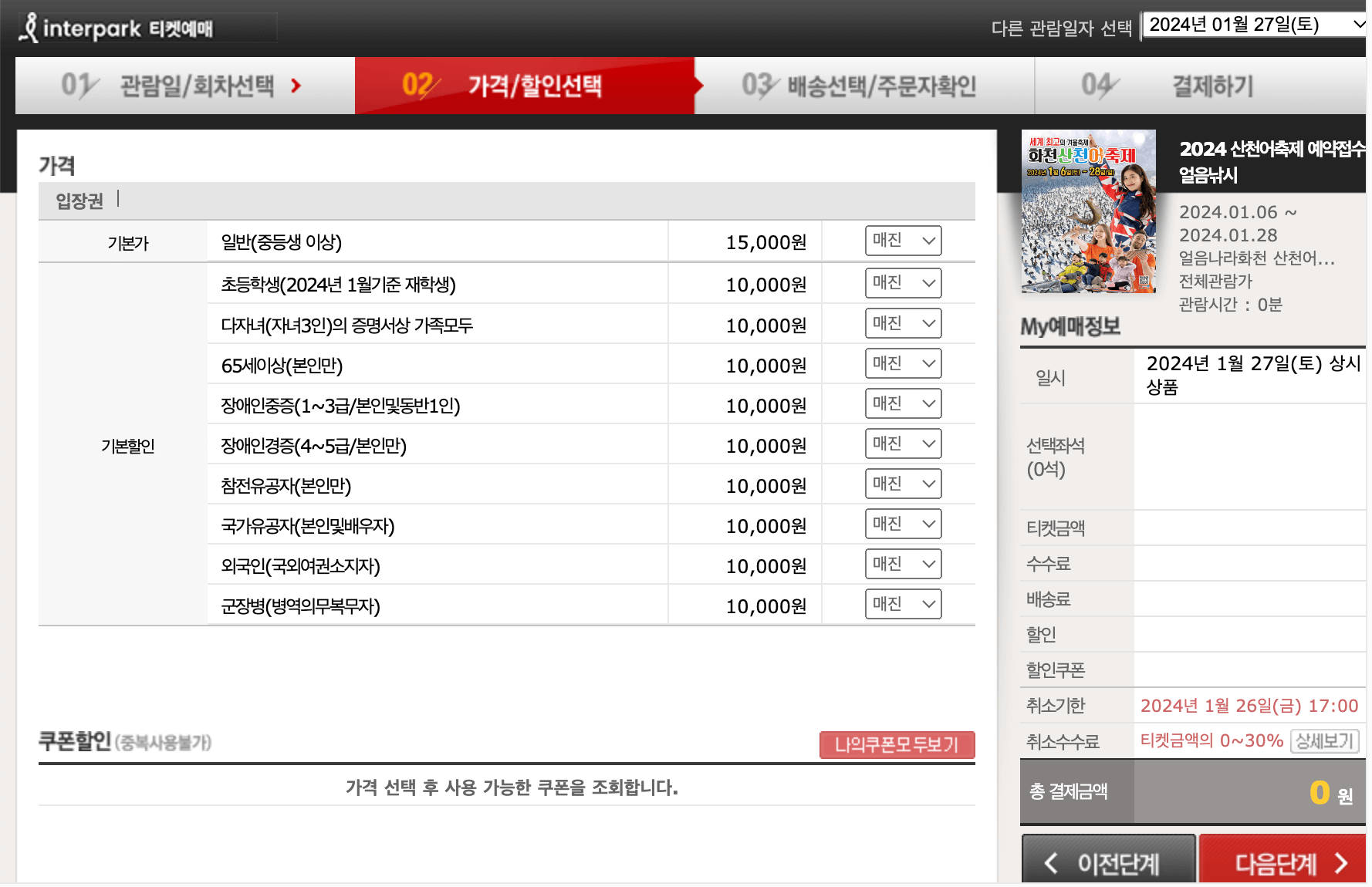The width and height of the screenshot is (1372, 887).
Task: Click the 군장병(병역의무복무자) label
Action: pos(300,606)
